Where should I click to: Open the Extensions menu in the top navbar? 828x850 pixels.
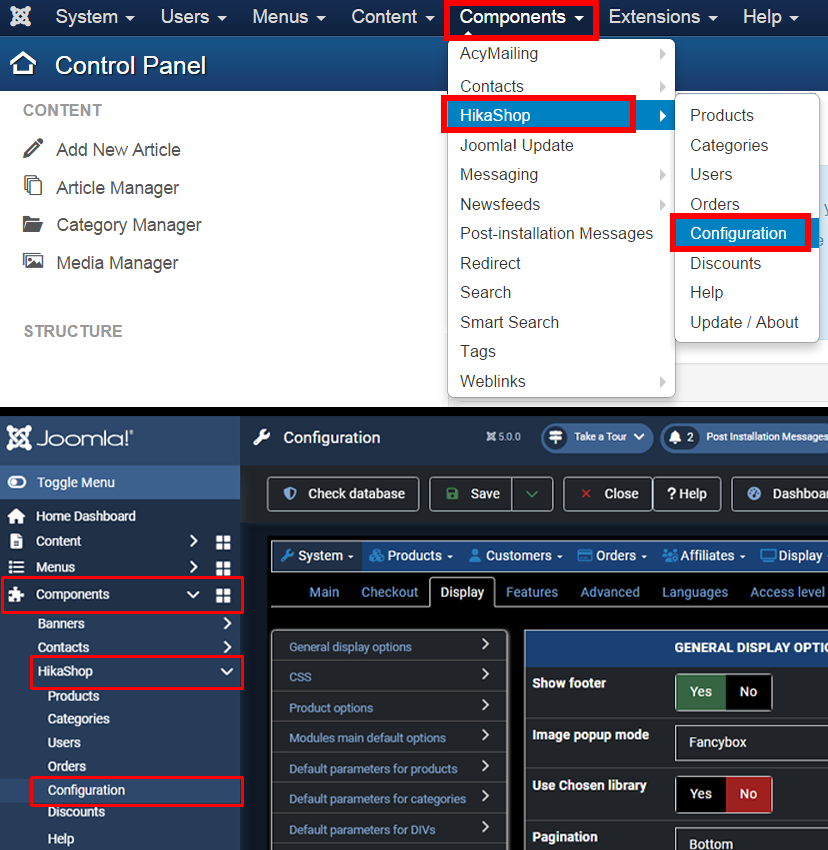pyautogui.click(x=663, y=17)
